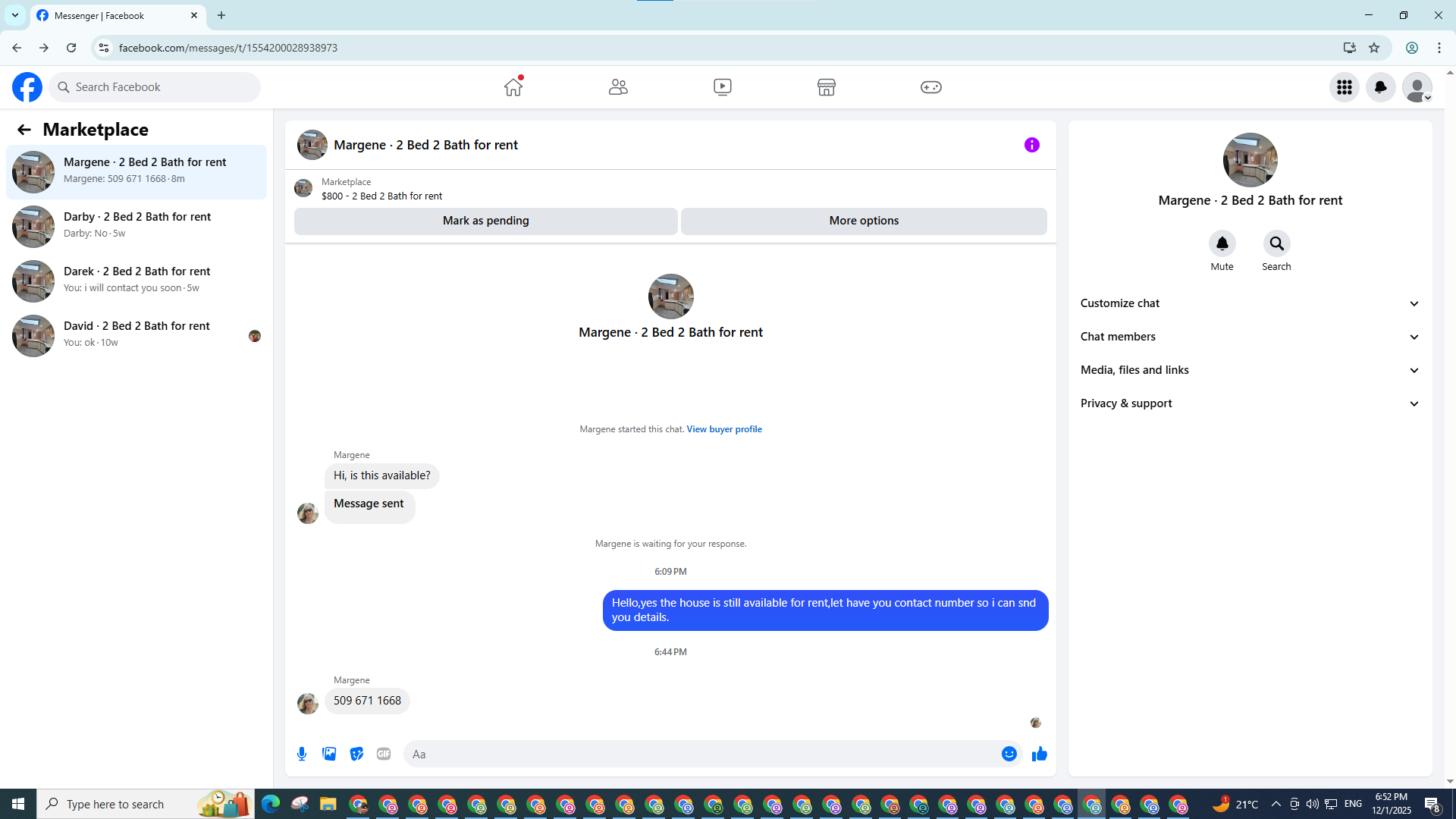Expand the Chat members section

[1250, 337]
